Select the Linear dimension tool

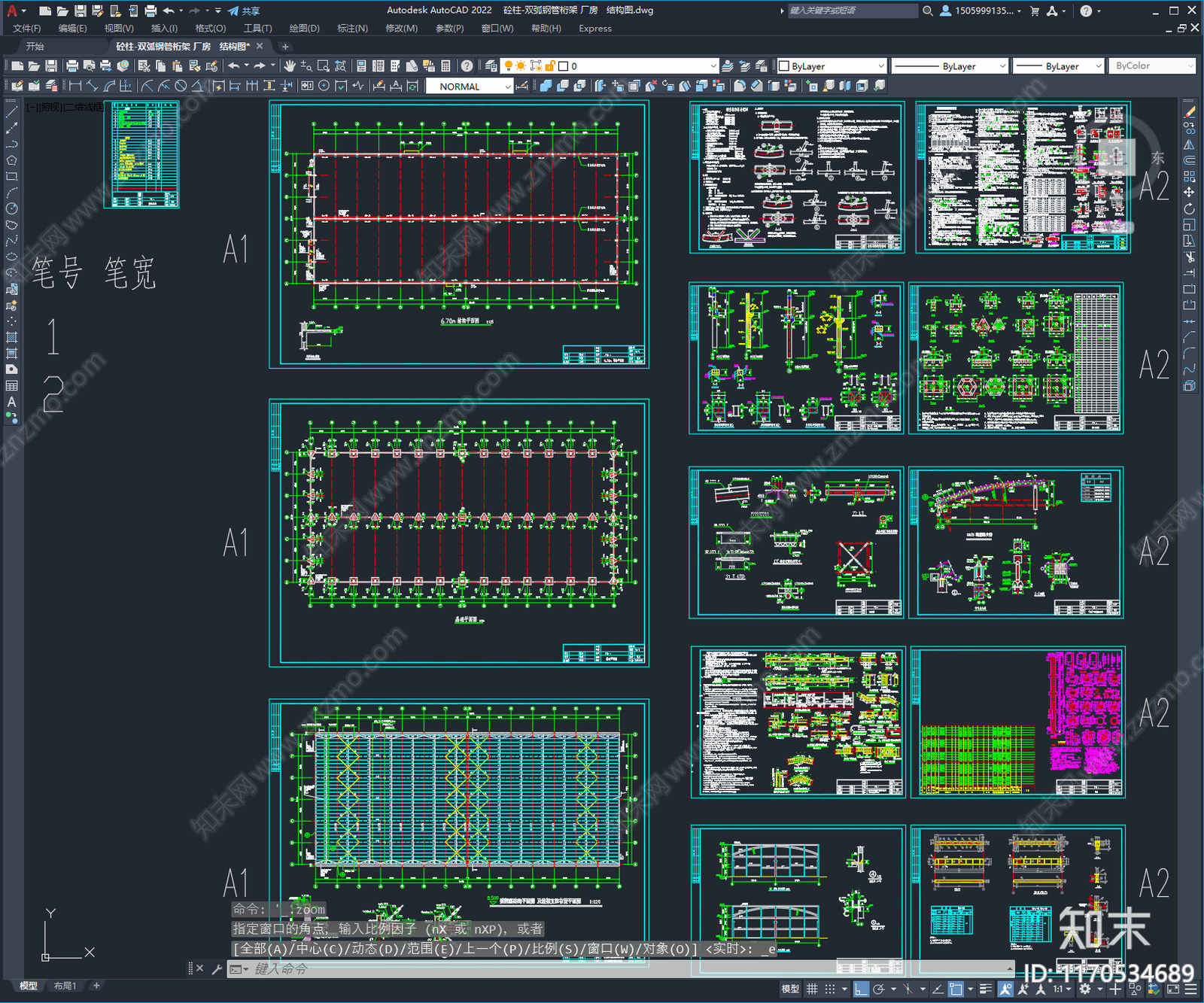pos(75,86)
